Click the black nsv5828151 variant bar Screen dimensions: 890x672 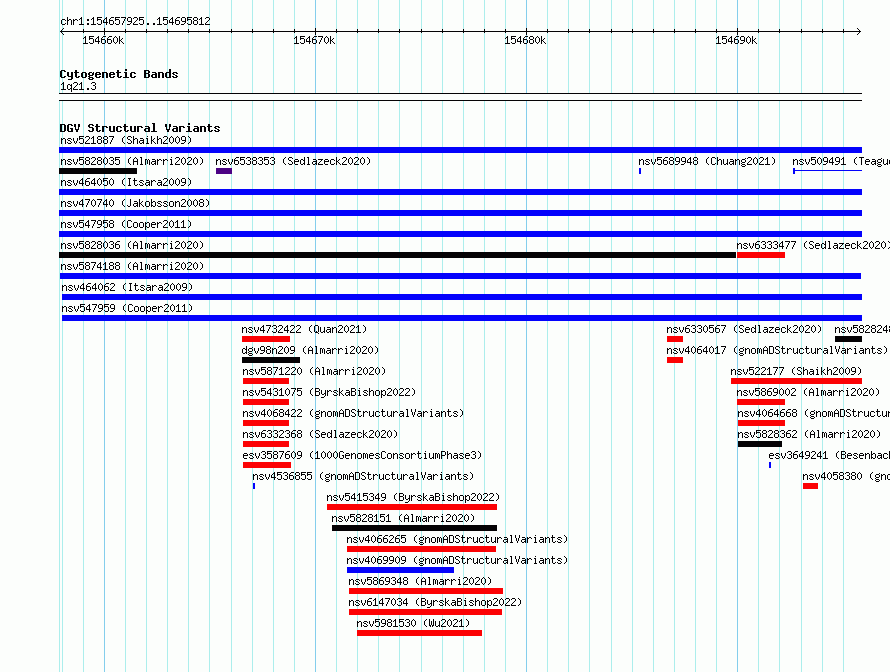[x=414, y=528]
